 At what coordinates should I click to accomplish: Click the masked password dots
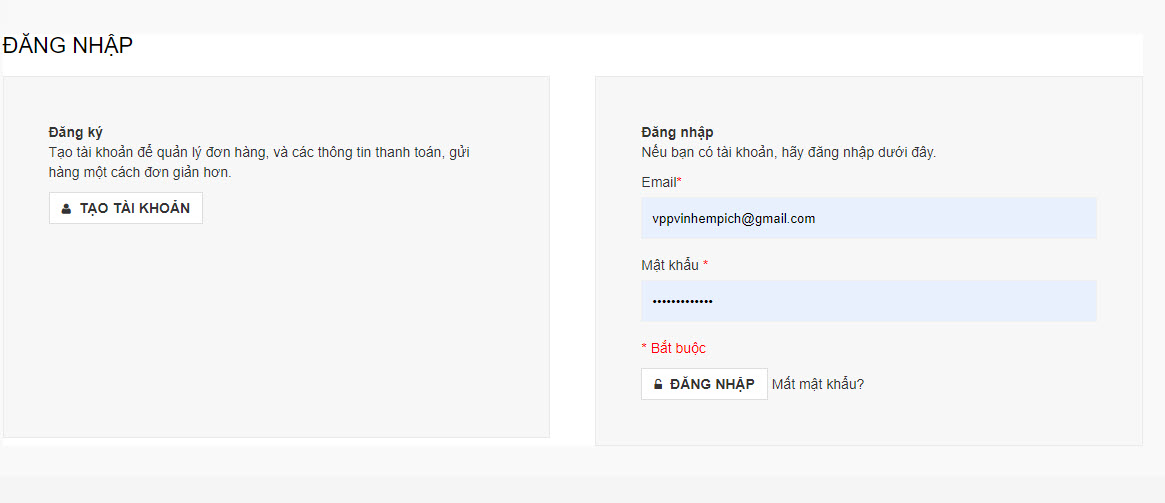click(683, 301)
